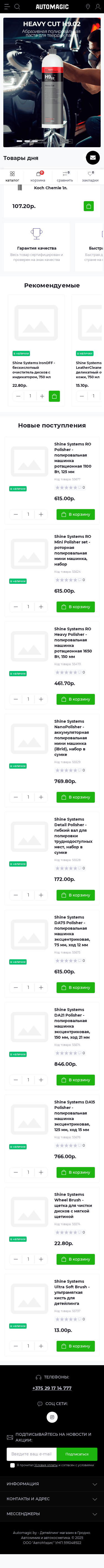
Task: Add RO Polisher 1100 Вт to cart
Action: click(x=76, y=514)
